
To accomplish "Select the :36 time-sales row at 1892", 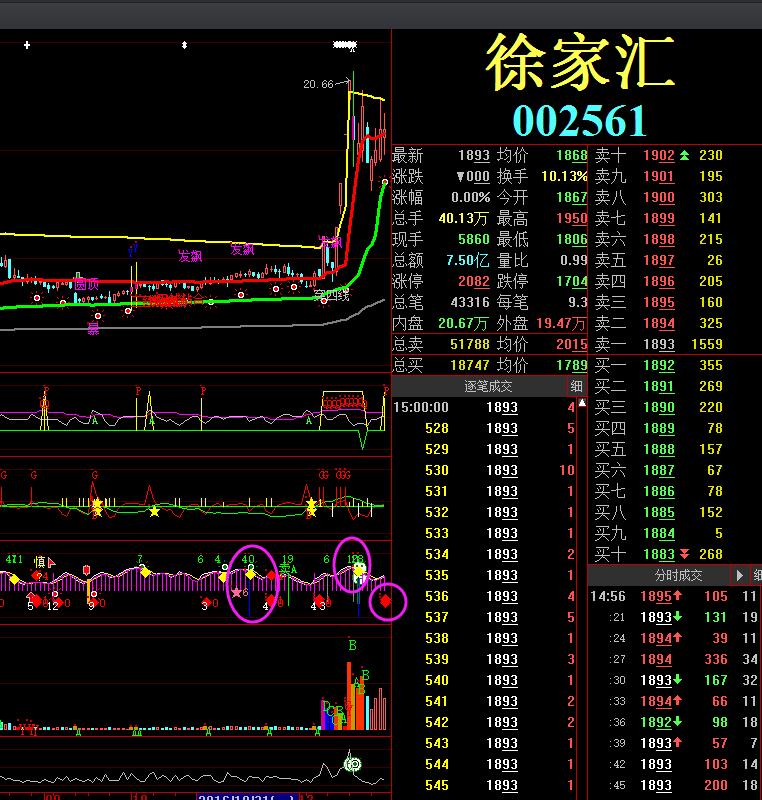I will pos(674,722).
